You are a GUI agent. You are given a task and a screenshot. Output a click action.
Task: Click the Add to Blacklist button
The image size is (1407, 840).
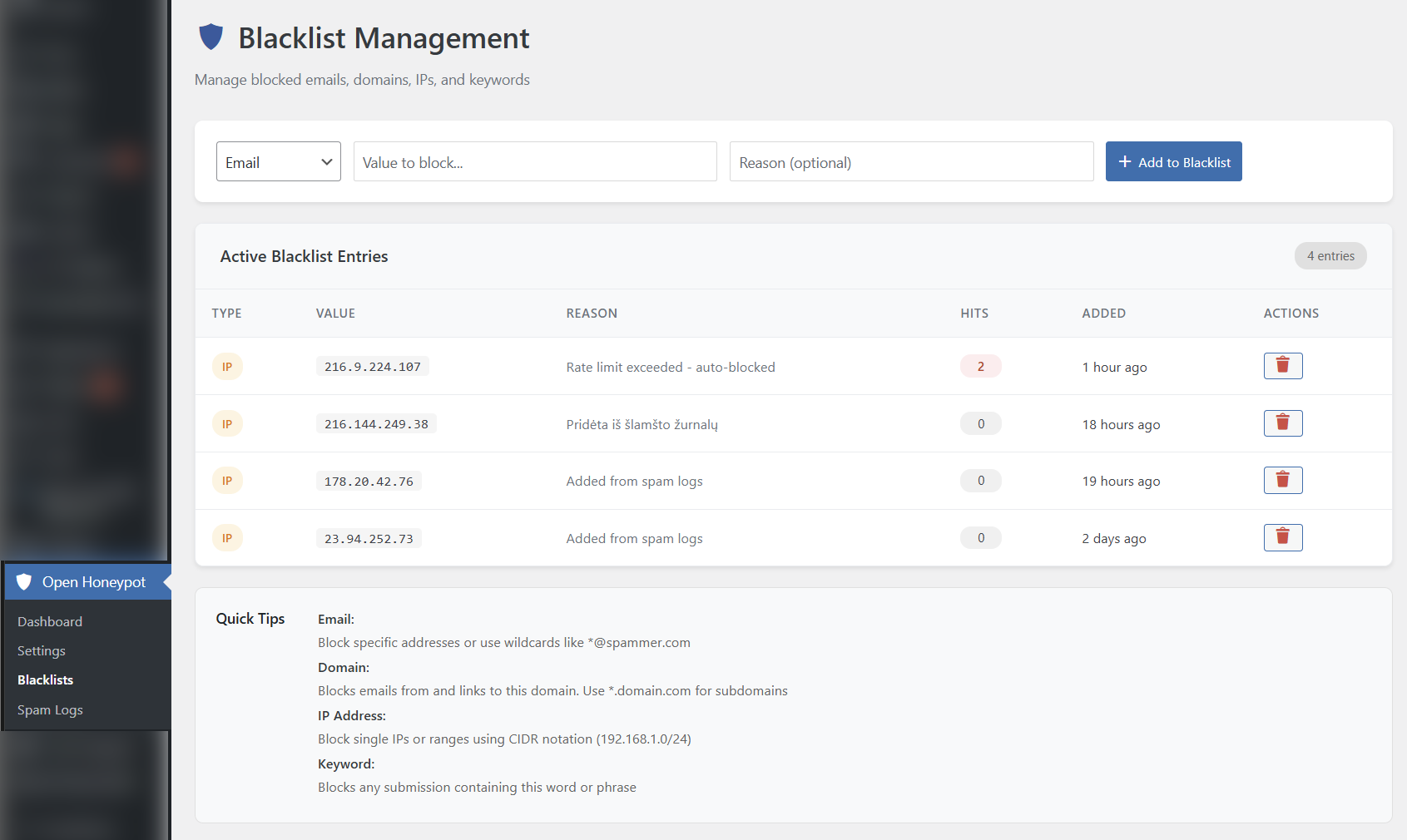click(x=1173, y=161)
